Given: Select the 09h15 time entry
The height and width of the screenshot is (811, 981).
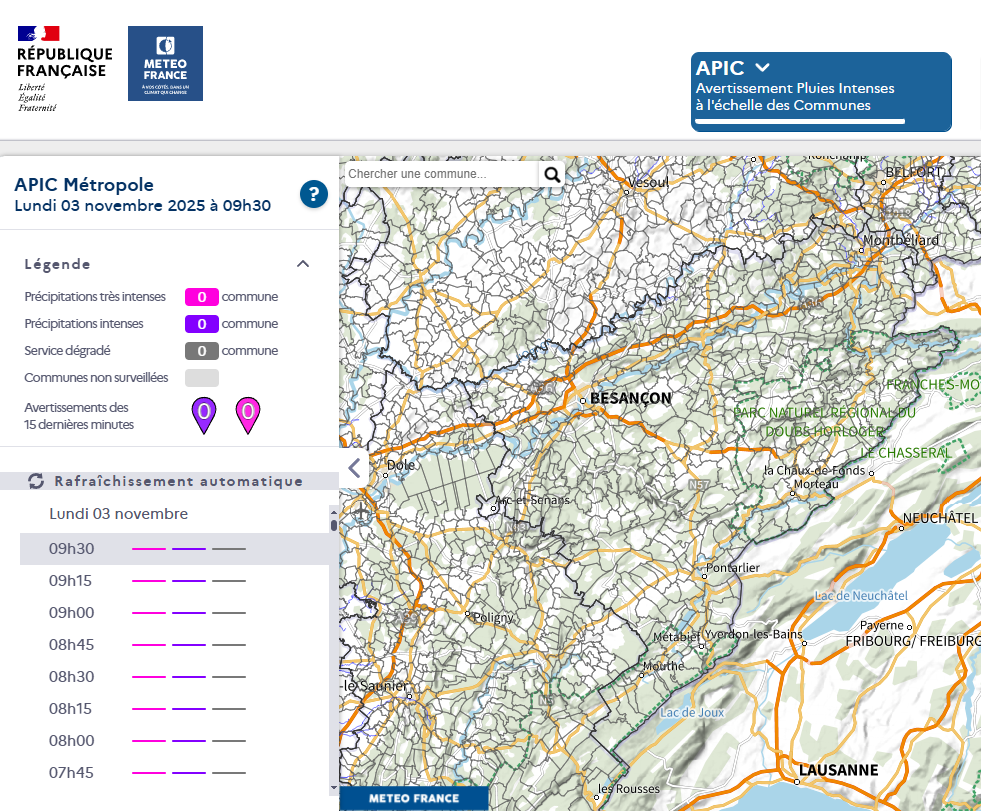Looking at the screenshot, I should [72, 580].
